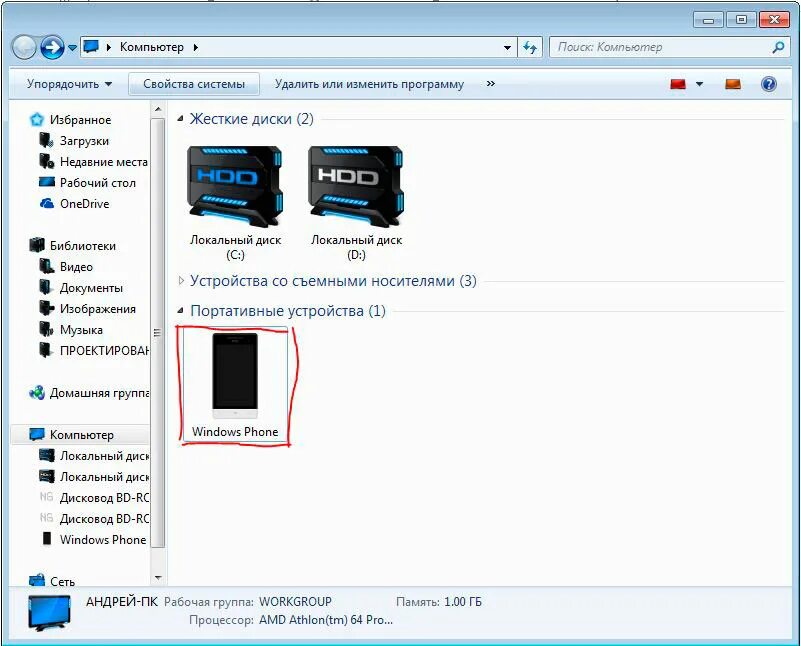This screenshot has width=801, height=646.
Task: Click the change view icon
Action: (x=678, y=84)
